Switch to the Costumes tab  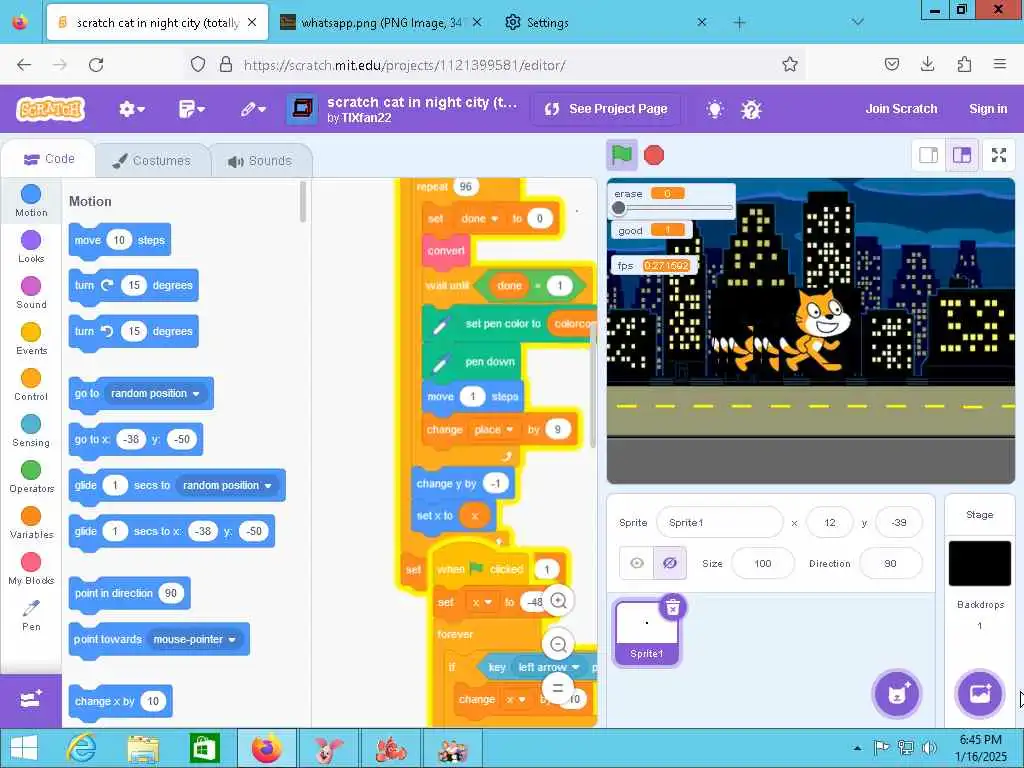(x=152, y=160)
